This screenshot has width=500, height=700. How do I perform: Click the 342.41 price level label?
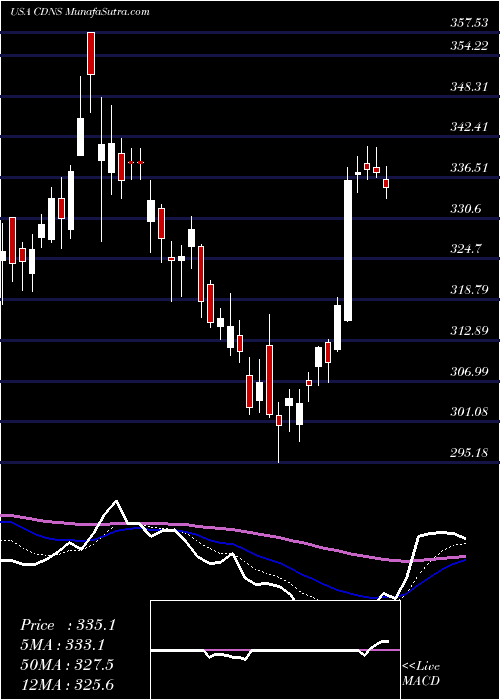468,127
